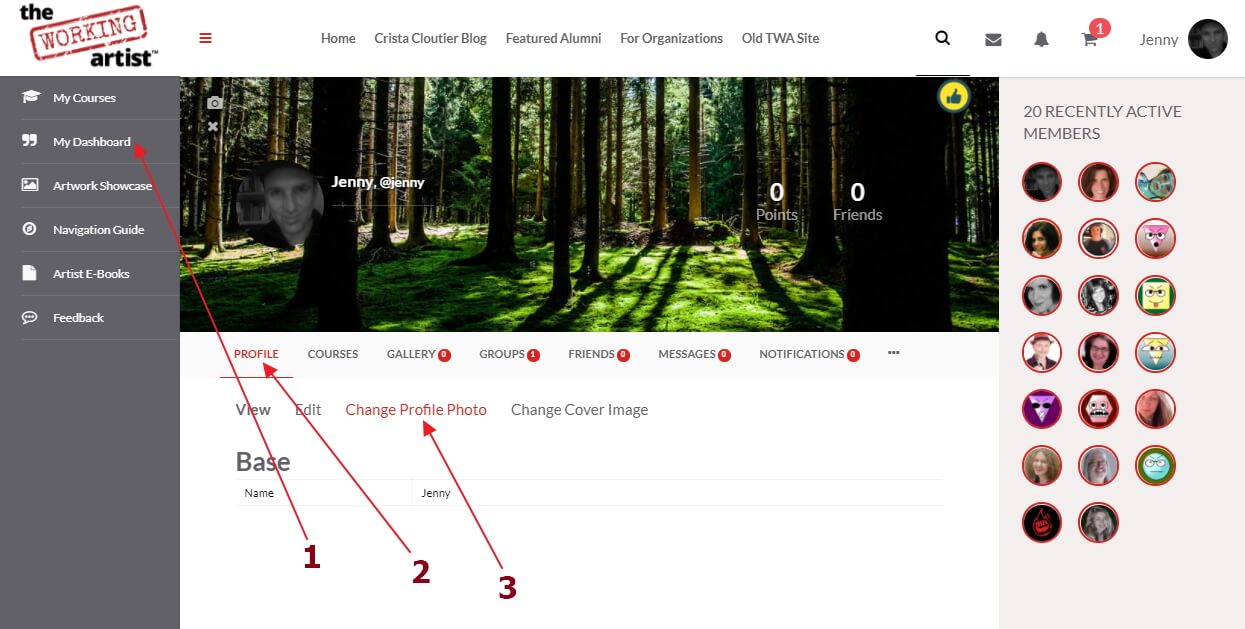Open the Gallery tab
This screenshot has width=1245, height=629.
418,354
